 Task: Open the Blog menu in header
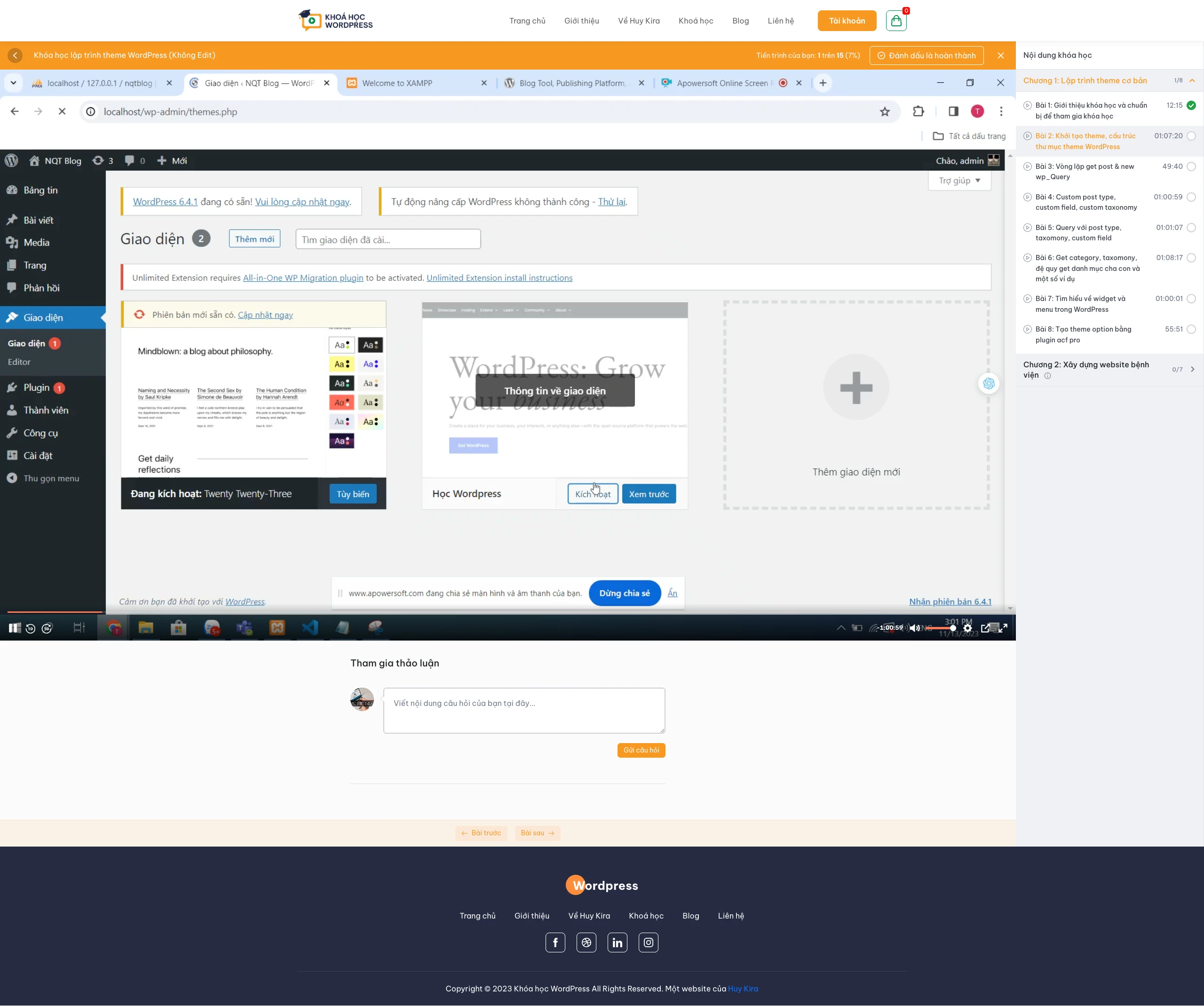[740, 21]
